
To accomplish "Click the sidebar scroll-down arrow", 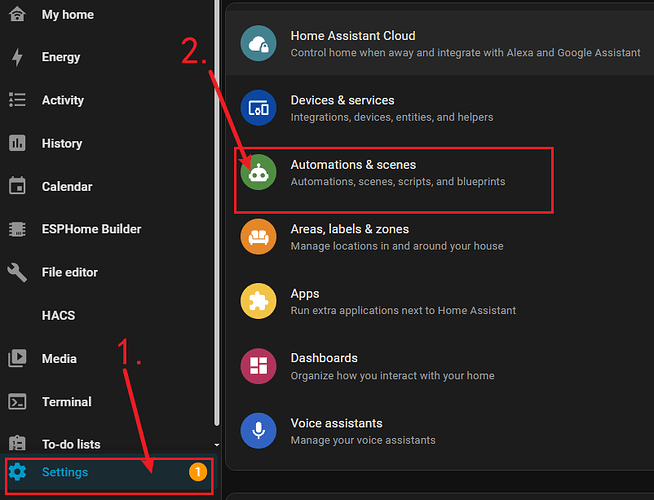I will [217, 445].
